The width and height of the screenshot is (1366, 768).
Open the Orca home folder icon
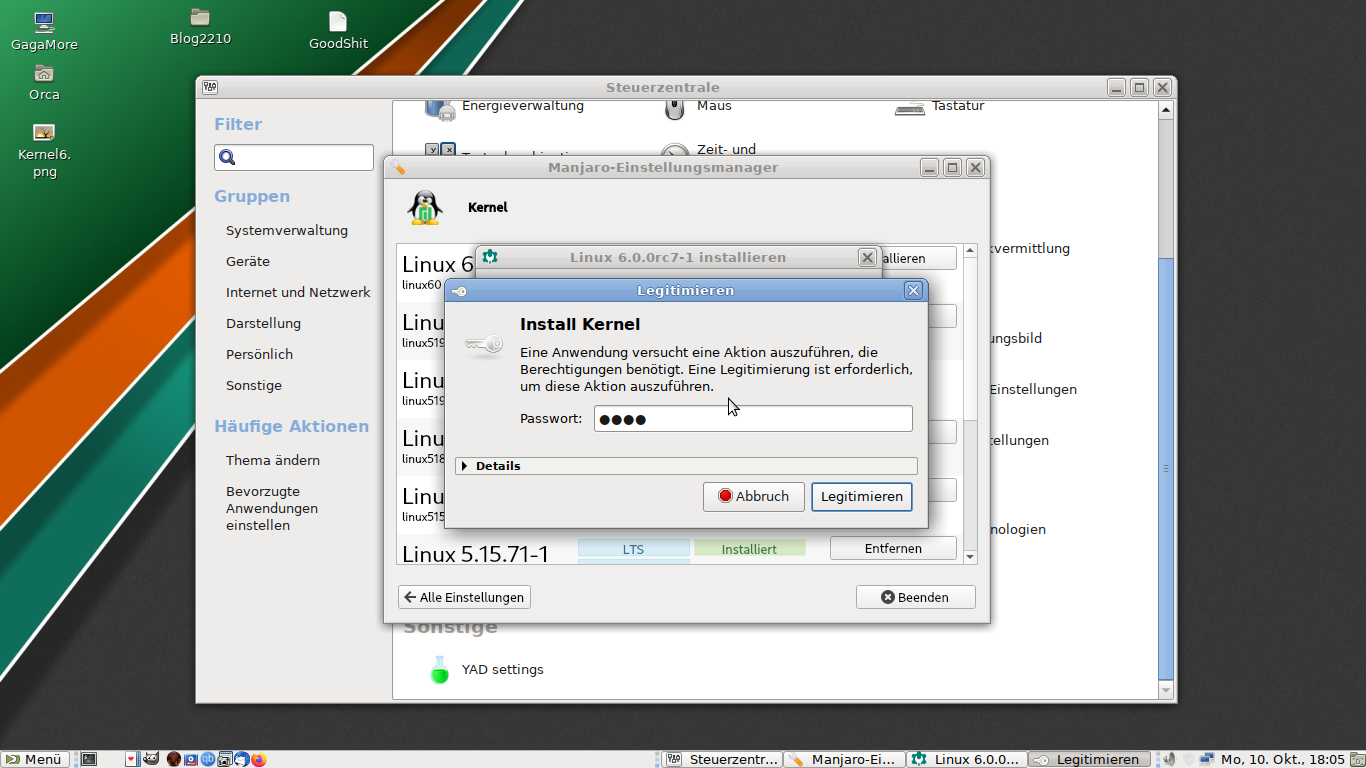point(44,73)
